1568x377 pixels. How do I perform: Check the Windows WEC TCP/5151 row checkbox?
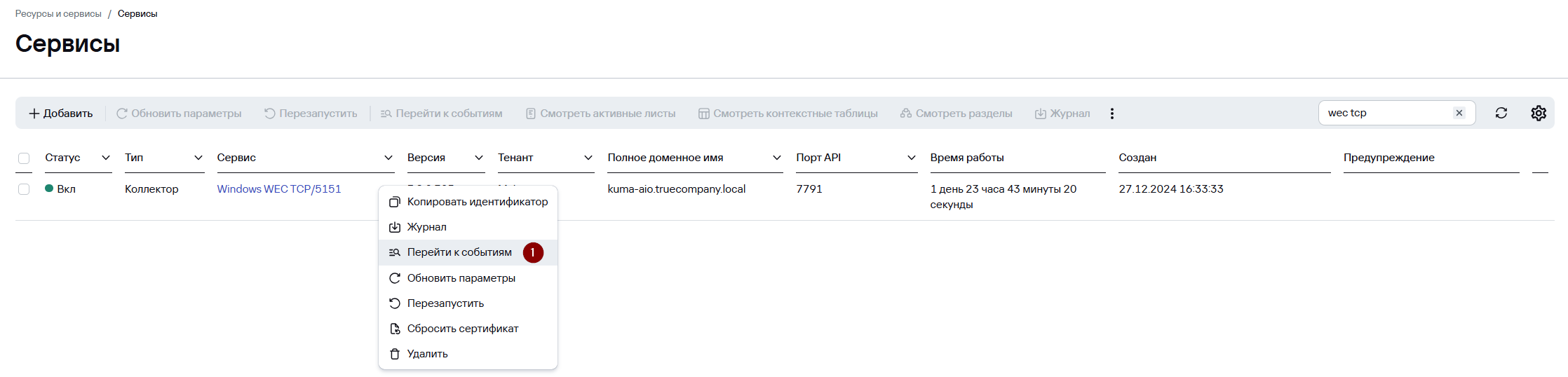[24, 189]
